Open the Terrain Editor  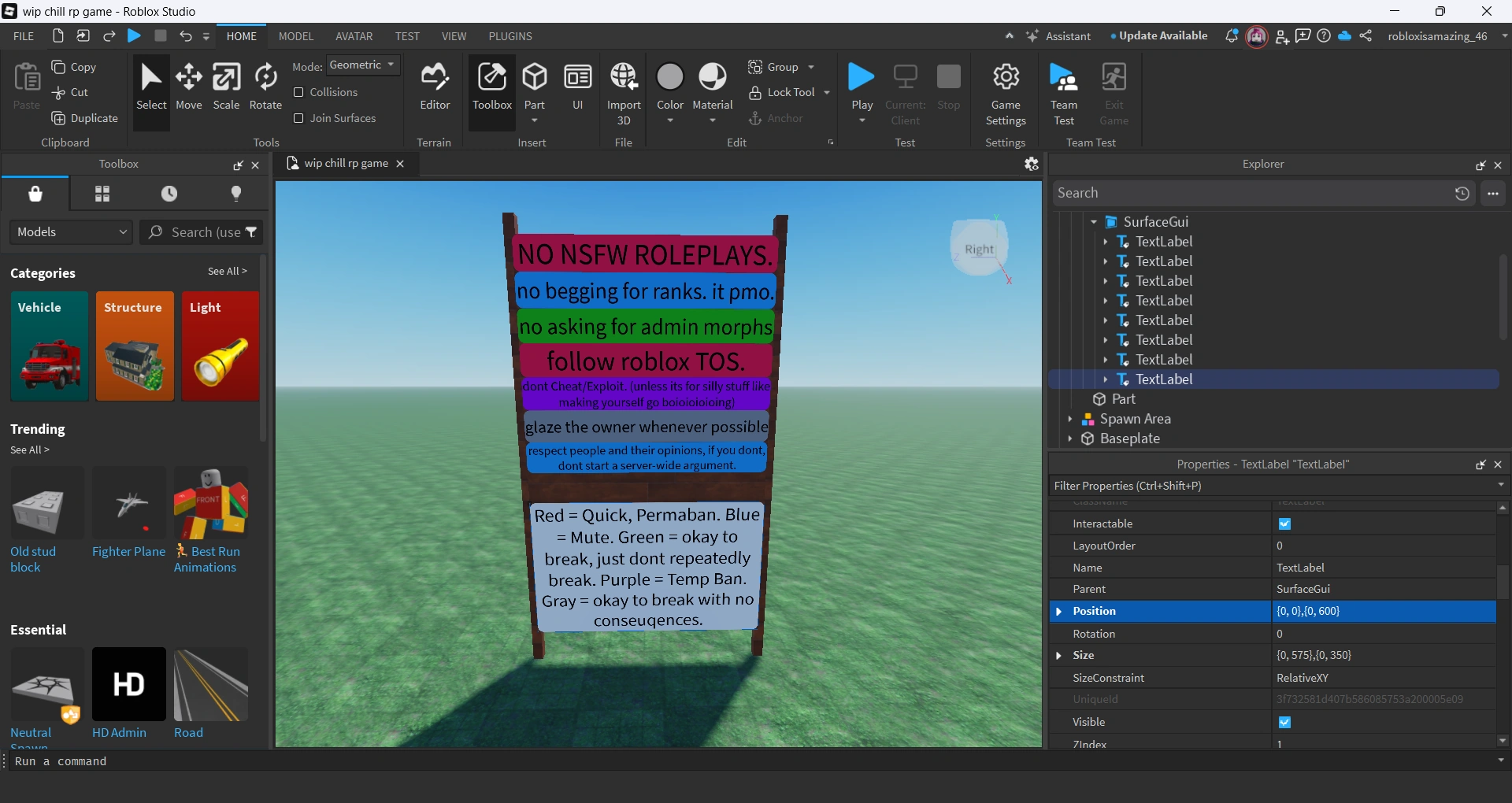pyautogui.click(x=435, y=87)
